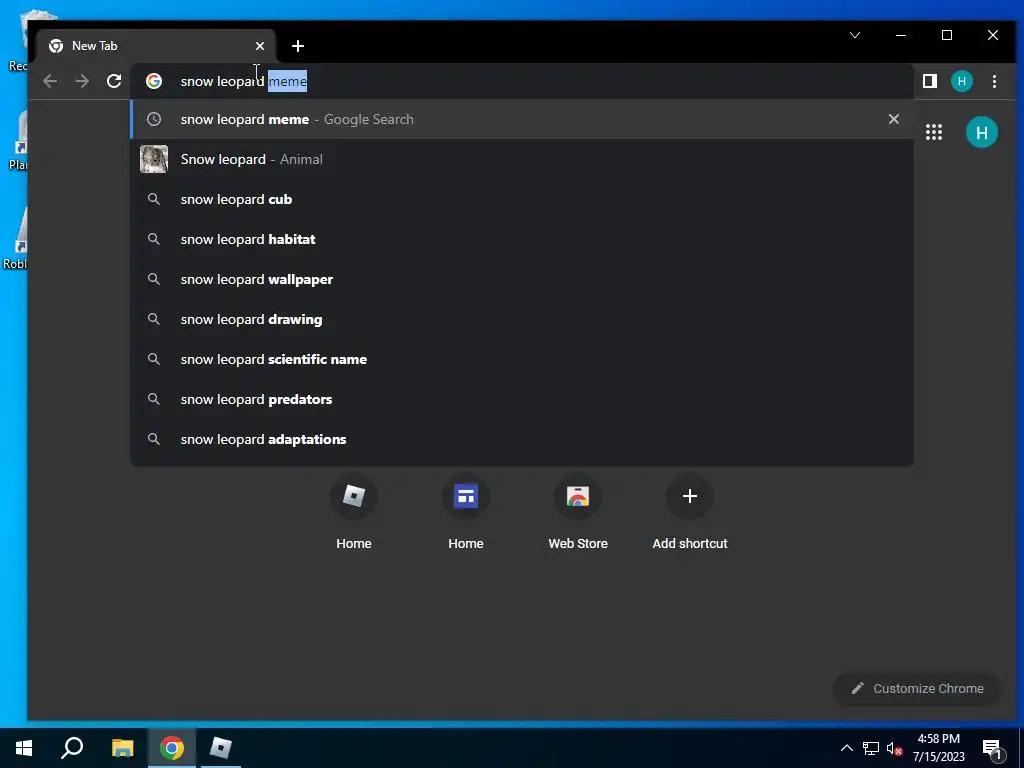This screenshot has height=768, width=1024.
Task: Select the snow leopard adaptations suggestion
Action: point(522,439)
